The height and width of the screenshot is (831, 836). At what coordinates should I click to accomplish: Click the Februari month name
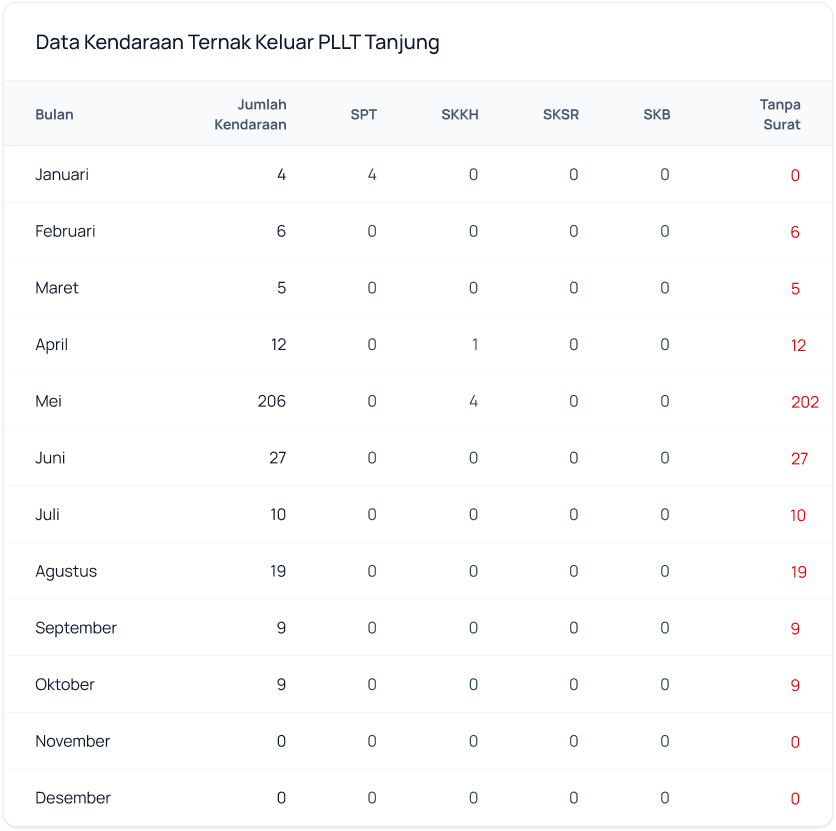pyautogui.click(x=65, y=231)
